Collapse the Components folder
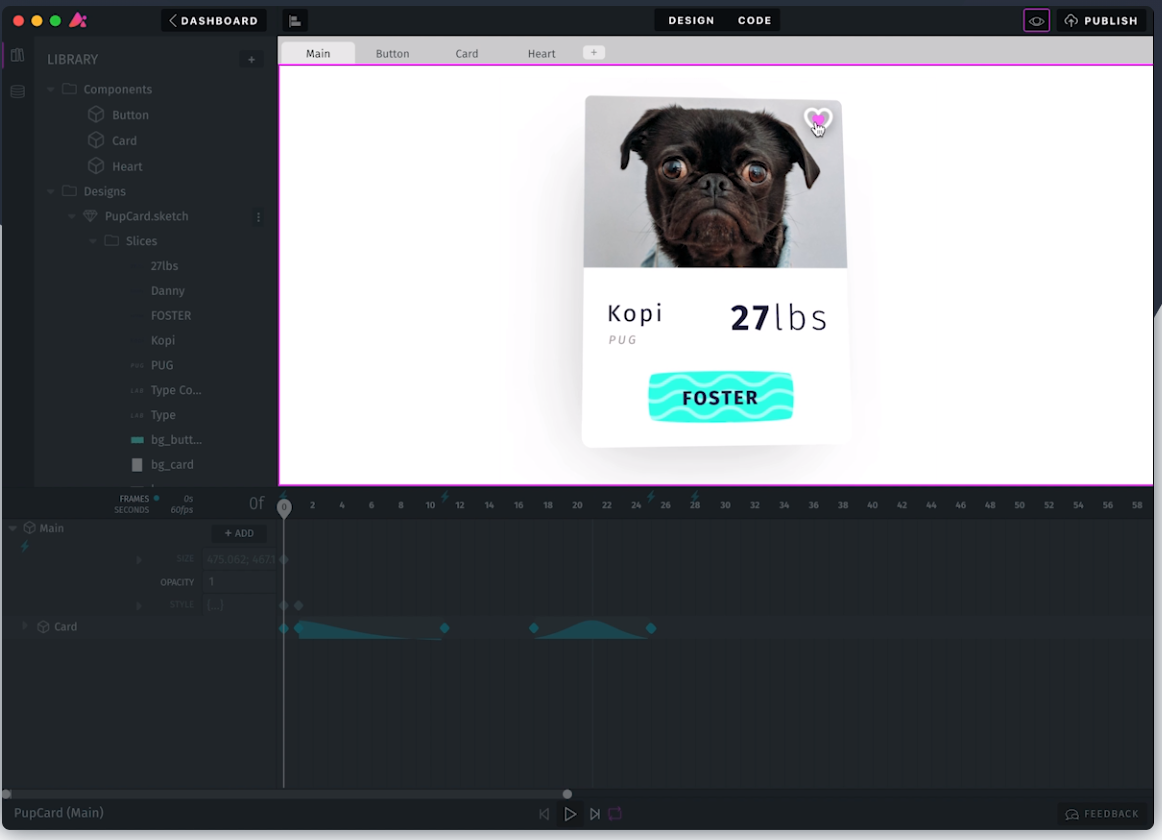This screenshot has width=1162, height=840. (x=51, y=90)
